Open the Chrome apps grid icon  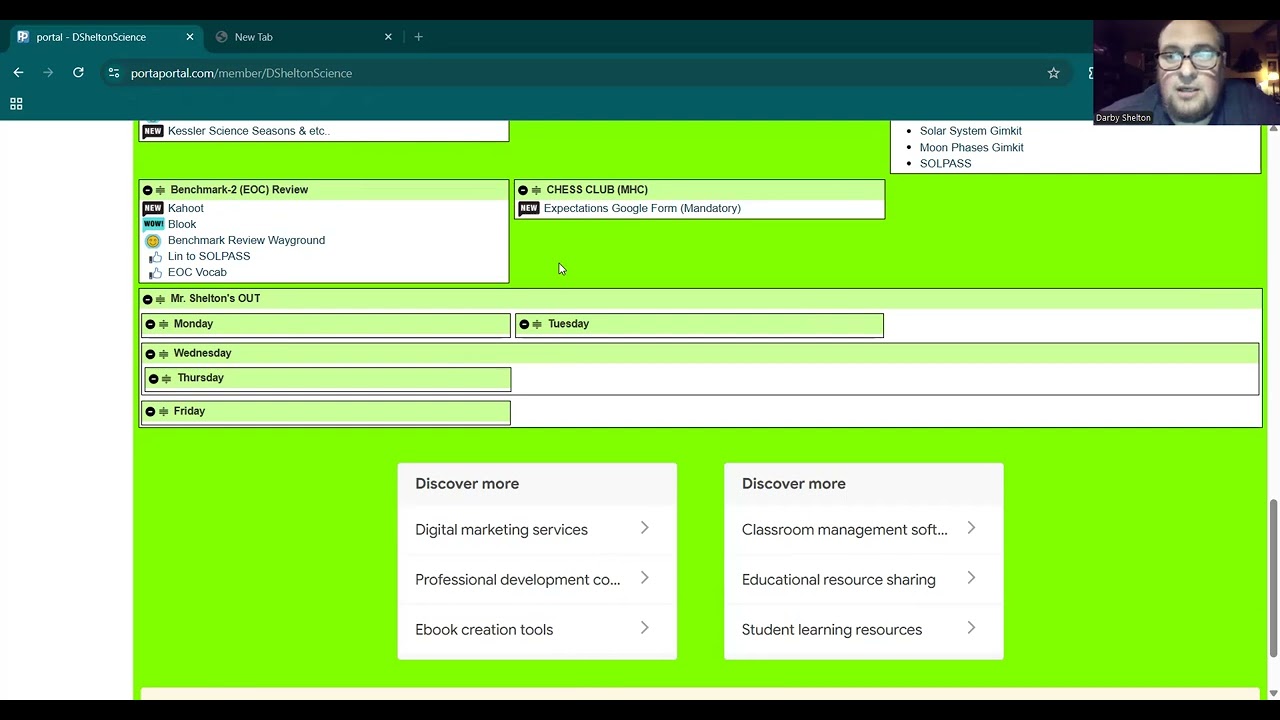point(16,104)
